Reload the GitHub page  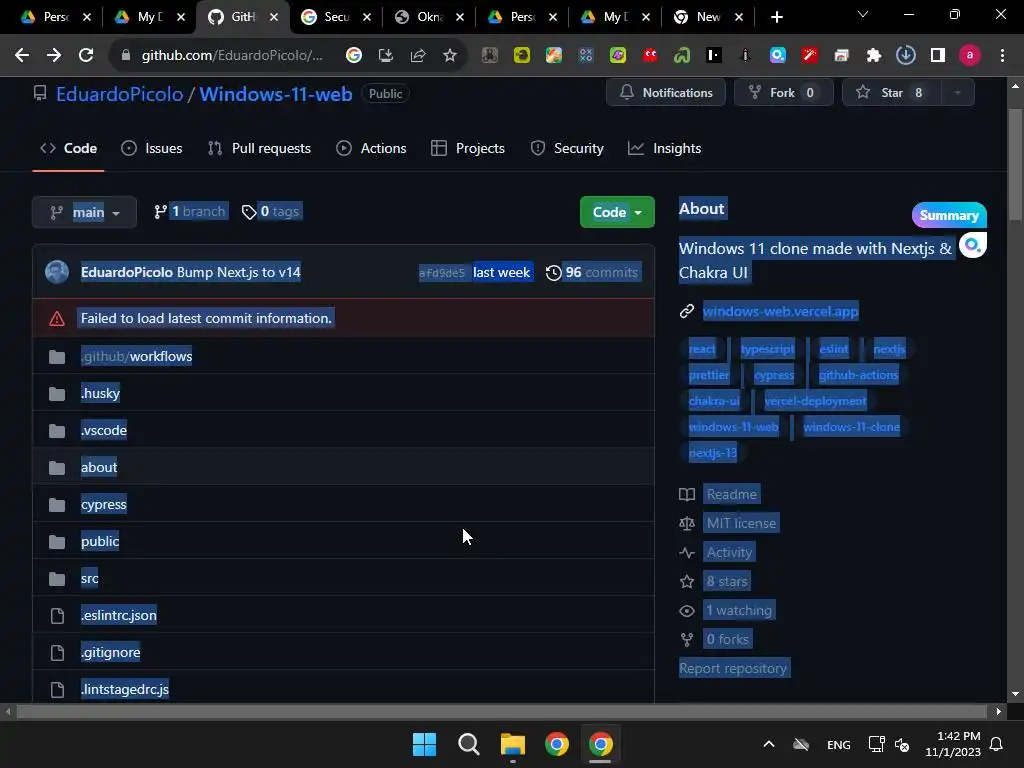point(86,56)
